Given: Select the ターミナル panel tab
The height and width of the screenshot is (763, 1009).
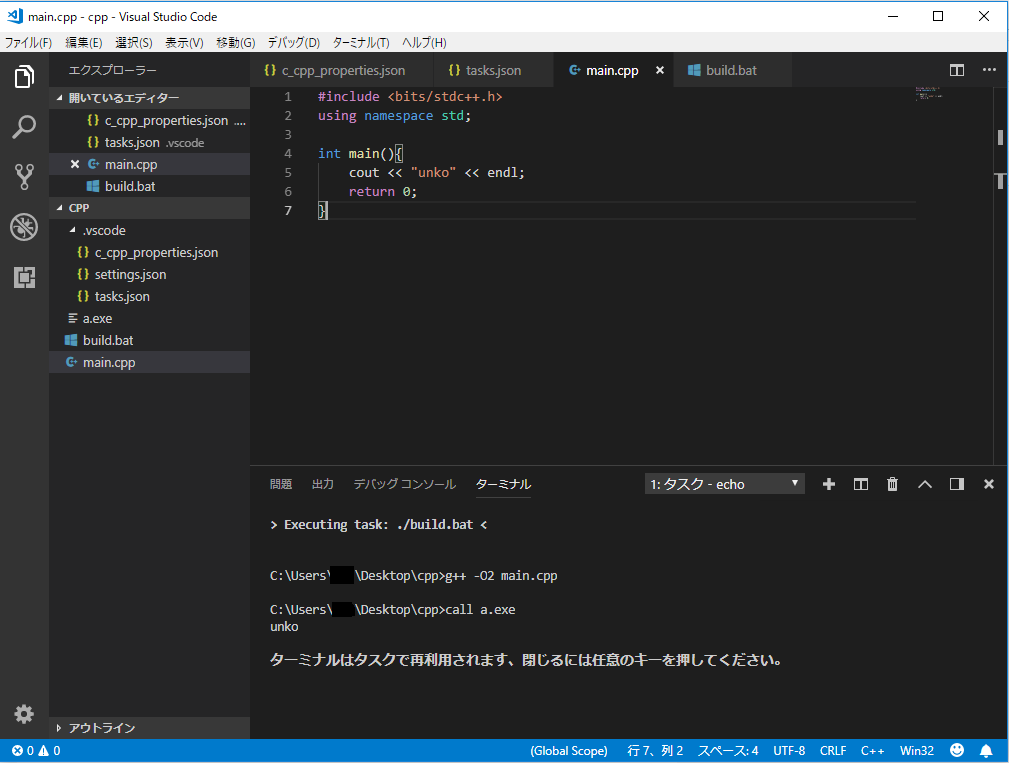Looking at the screenshot, I should (x=503, y=484).
